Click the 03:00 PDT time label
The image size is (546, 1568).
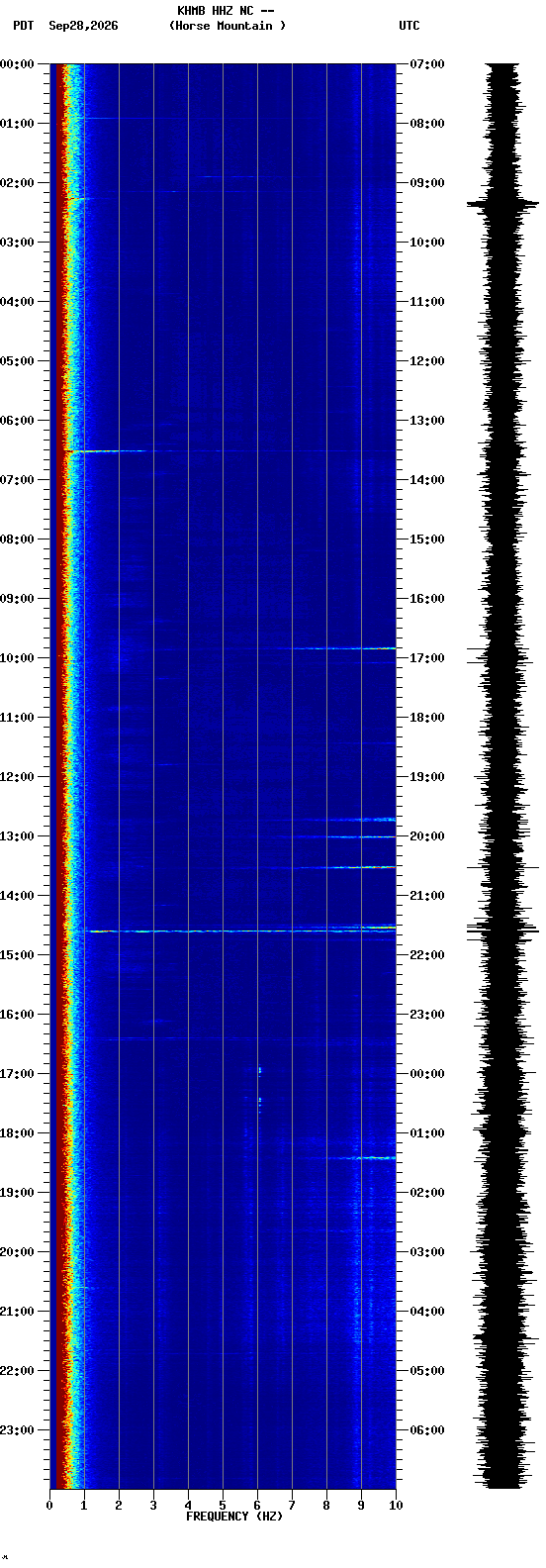[x=17, y=243]
